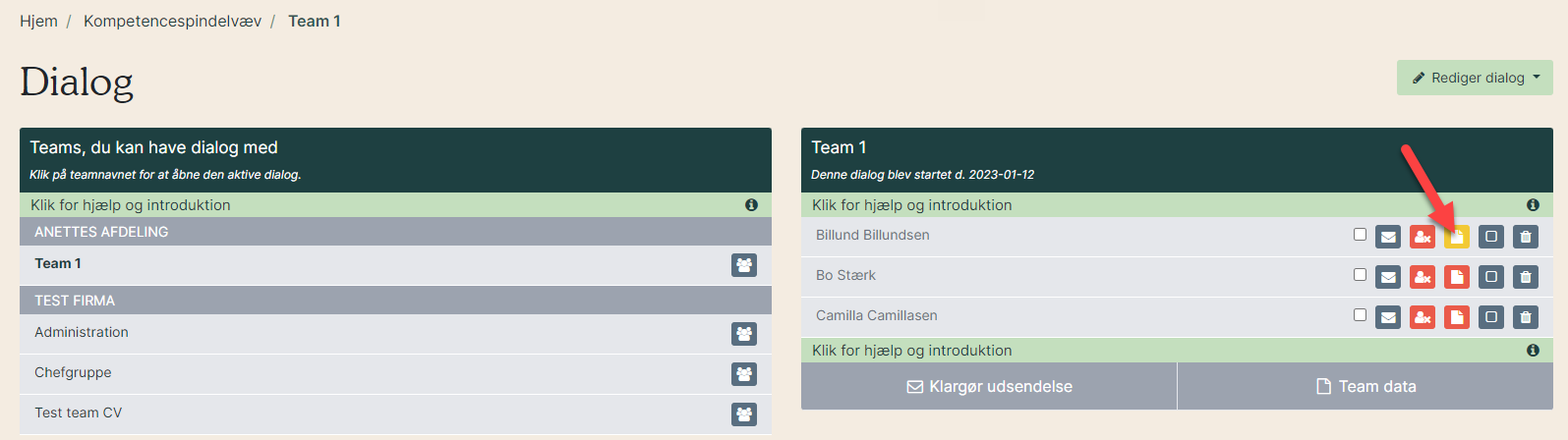Click the envelope icon for Billund Billundsen
Image resolution: width=1568 pixels, height=440 pixels.
(1388, 237)
